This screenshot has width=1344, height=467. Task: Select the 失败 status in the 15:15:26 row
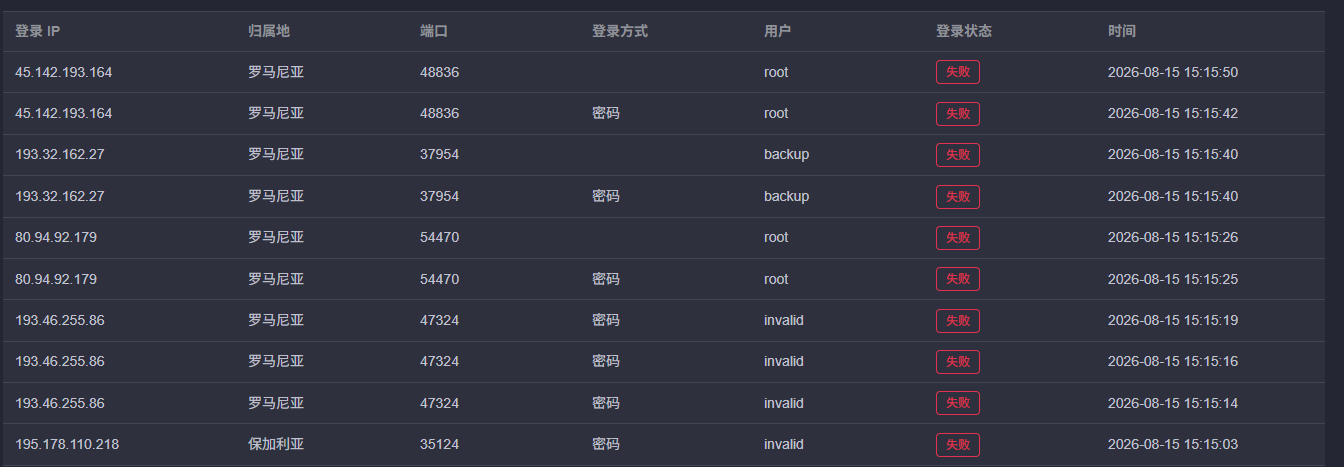pos(958,237)
